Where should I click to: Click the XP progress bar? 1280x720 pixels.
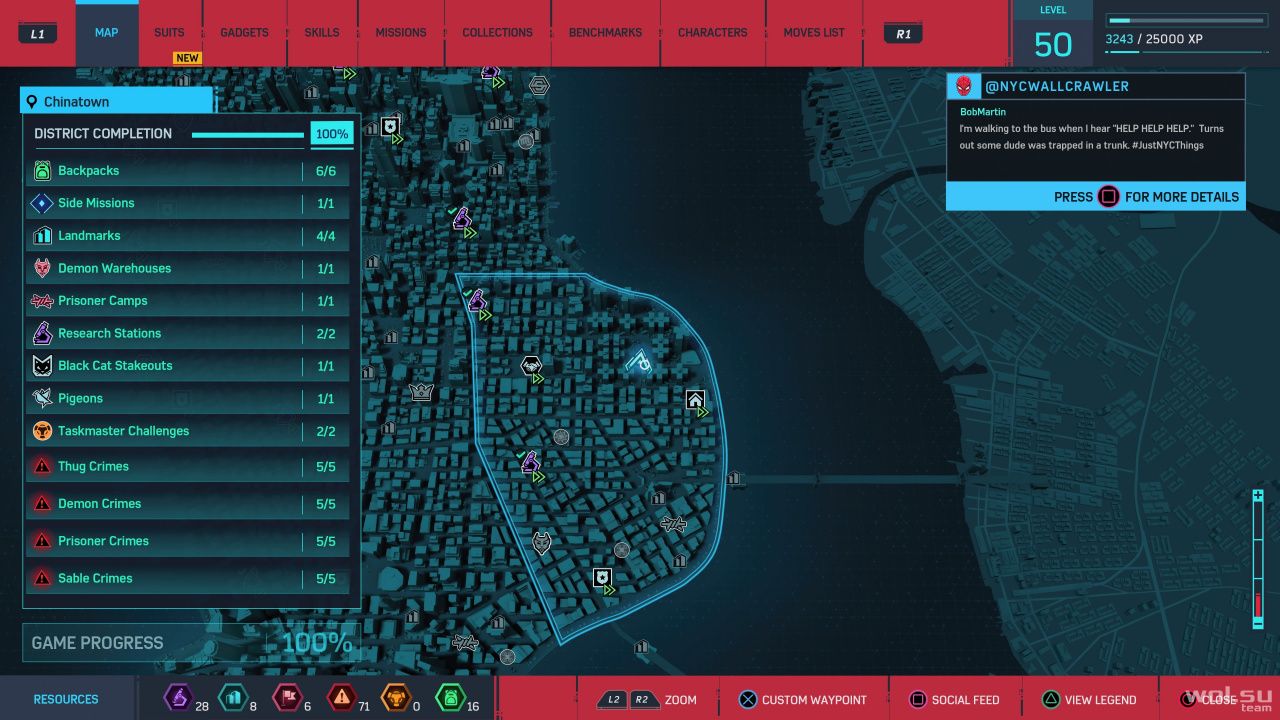click(x=1187, y=20)
